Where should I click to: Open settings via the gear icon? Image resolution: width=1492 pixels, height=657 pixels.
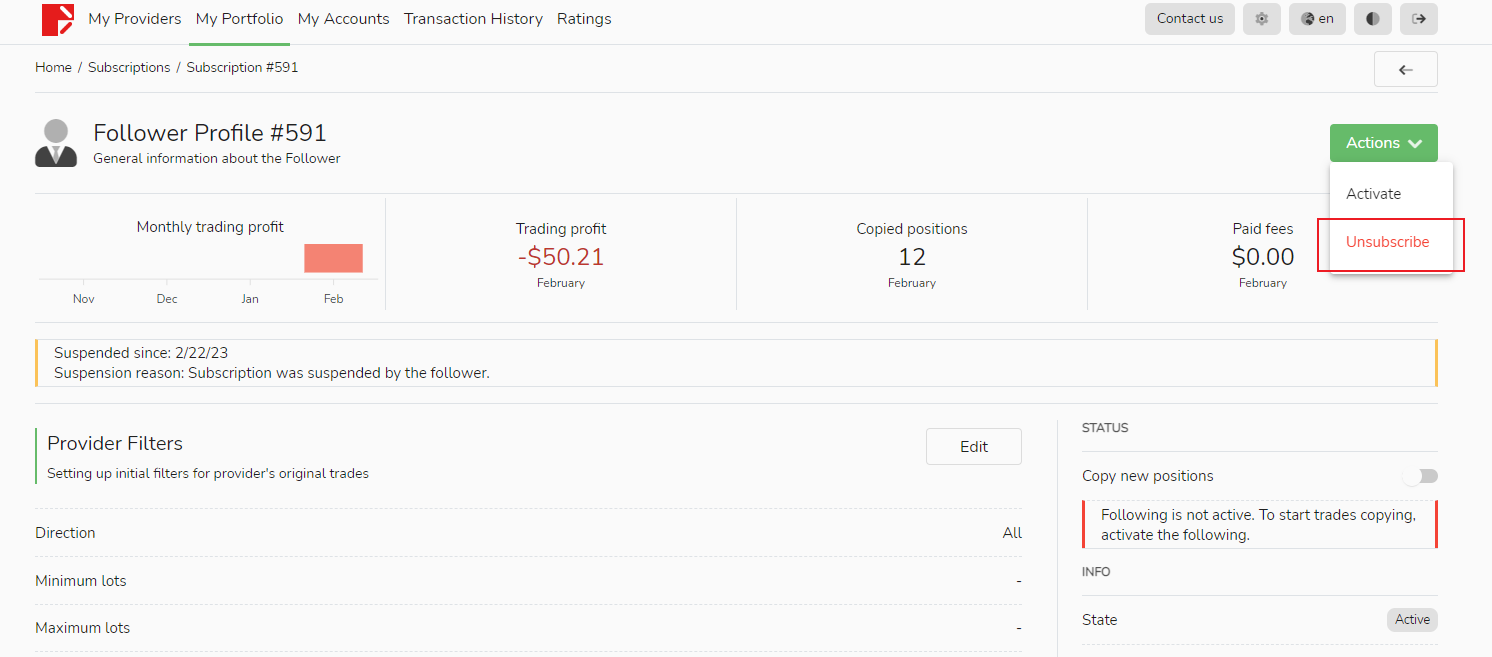pyautogui.click(x=1261, y=19)
